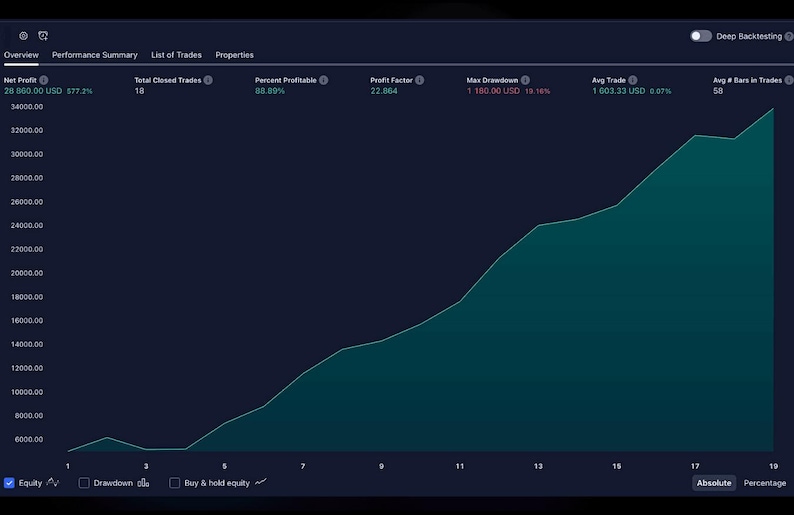Screen dimensions: 794x515
Task: Switch to the Overview tab
Action: (x=21, y=55)
